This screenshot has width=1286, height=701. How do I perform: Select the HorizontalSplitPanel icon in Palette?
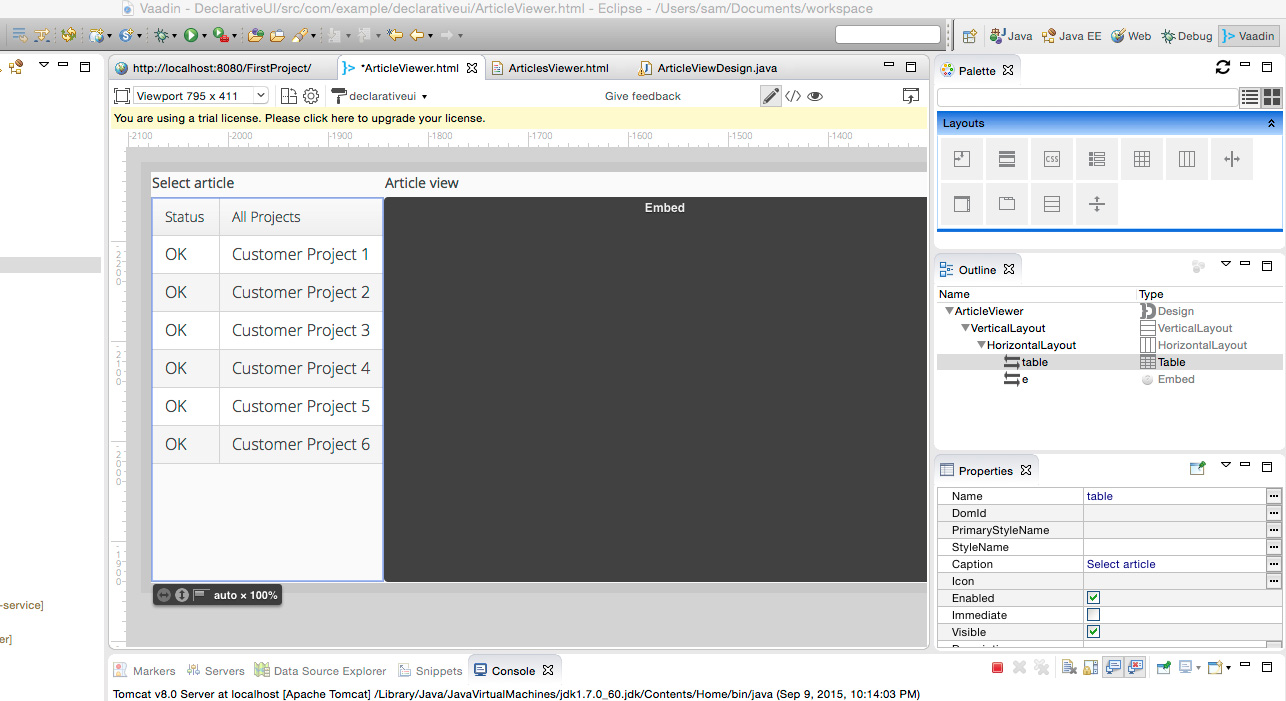pos(1232,159)
